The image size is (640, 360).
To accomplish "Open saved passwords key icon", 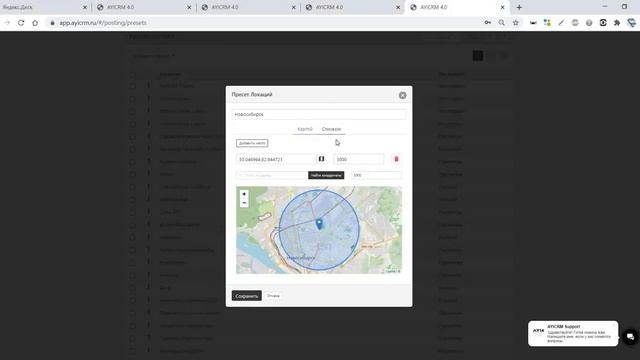I will pyautogui.click(x=488, y=23).
